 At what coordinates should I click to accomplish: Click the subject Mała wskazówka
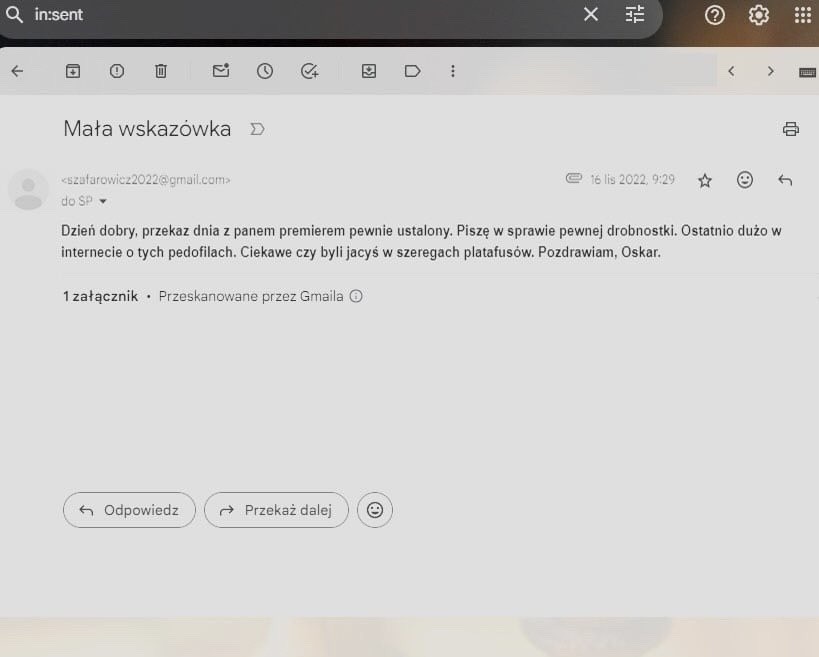[x=147, y=128]
